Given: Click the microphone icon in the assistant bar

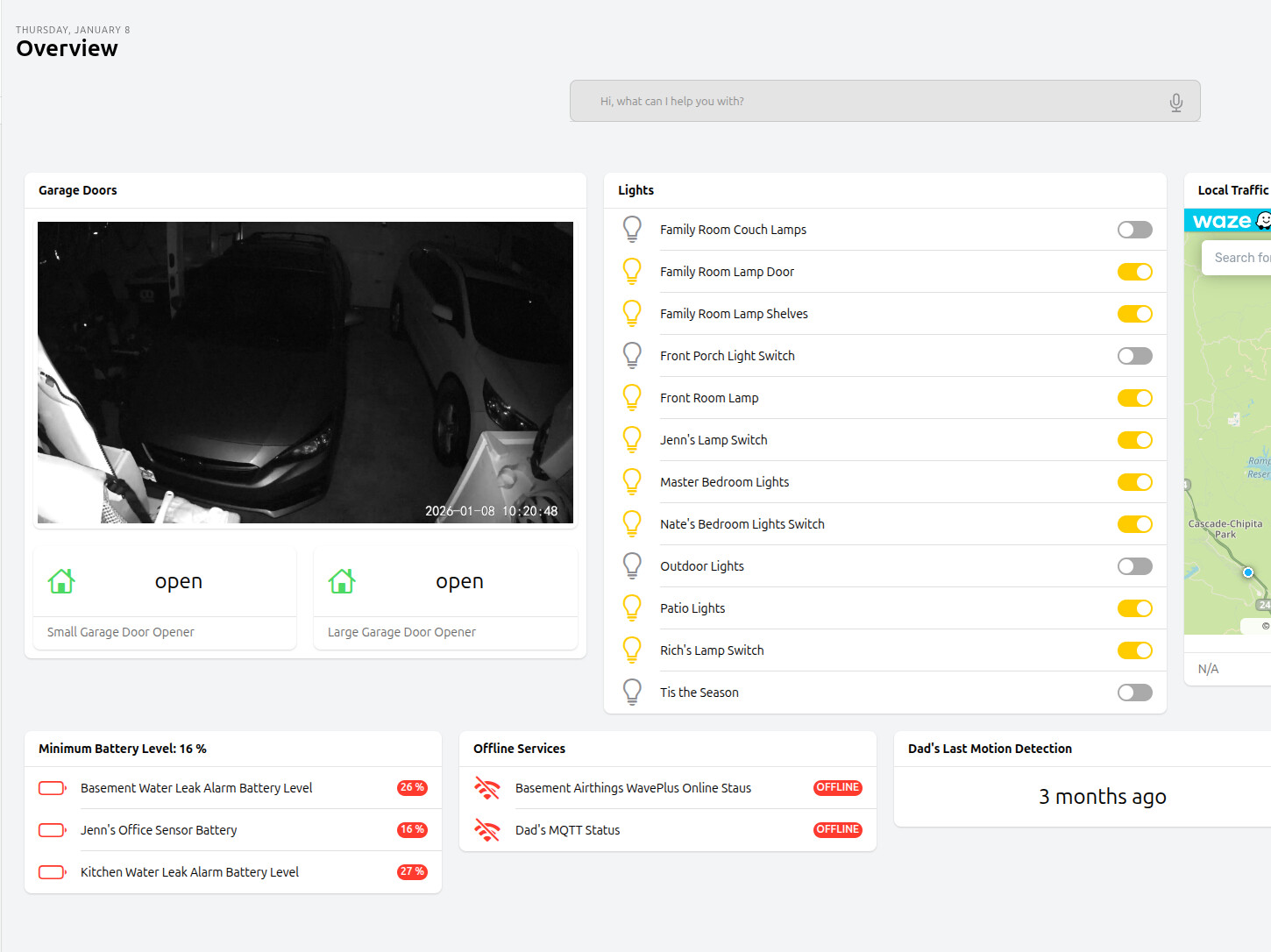Looking at the screenshot, I should tap(1175, 103).
